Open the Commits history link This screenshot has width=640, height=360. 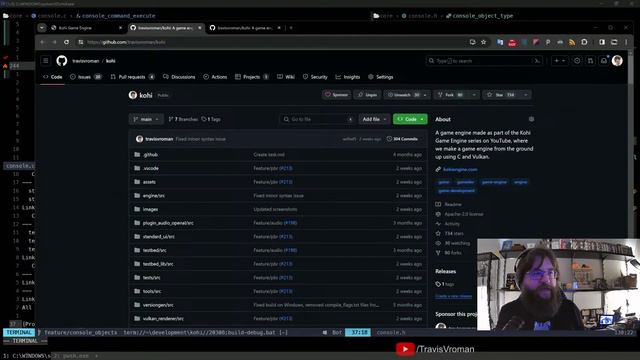(402, 139)
